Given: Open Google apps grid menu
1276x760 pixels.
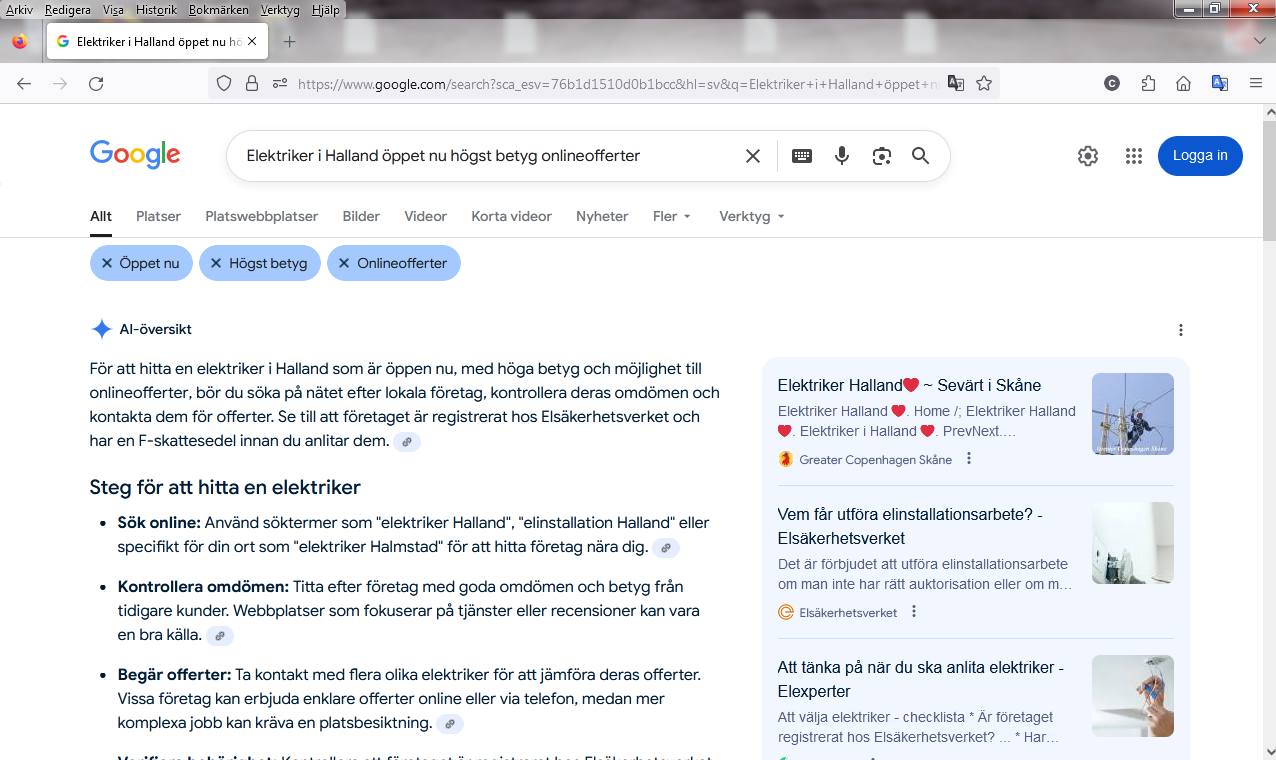Looking at the screenshot, I should (x=1133, y=156).
